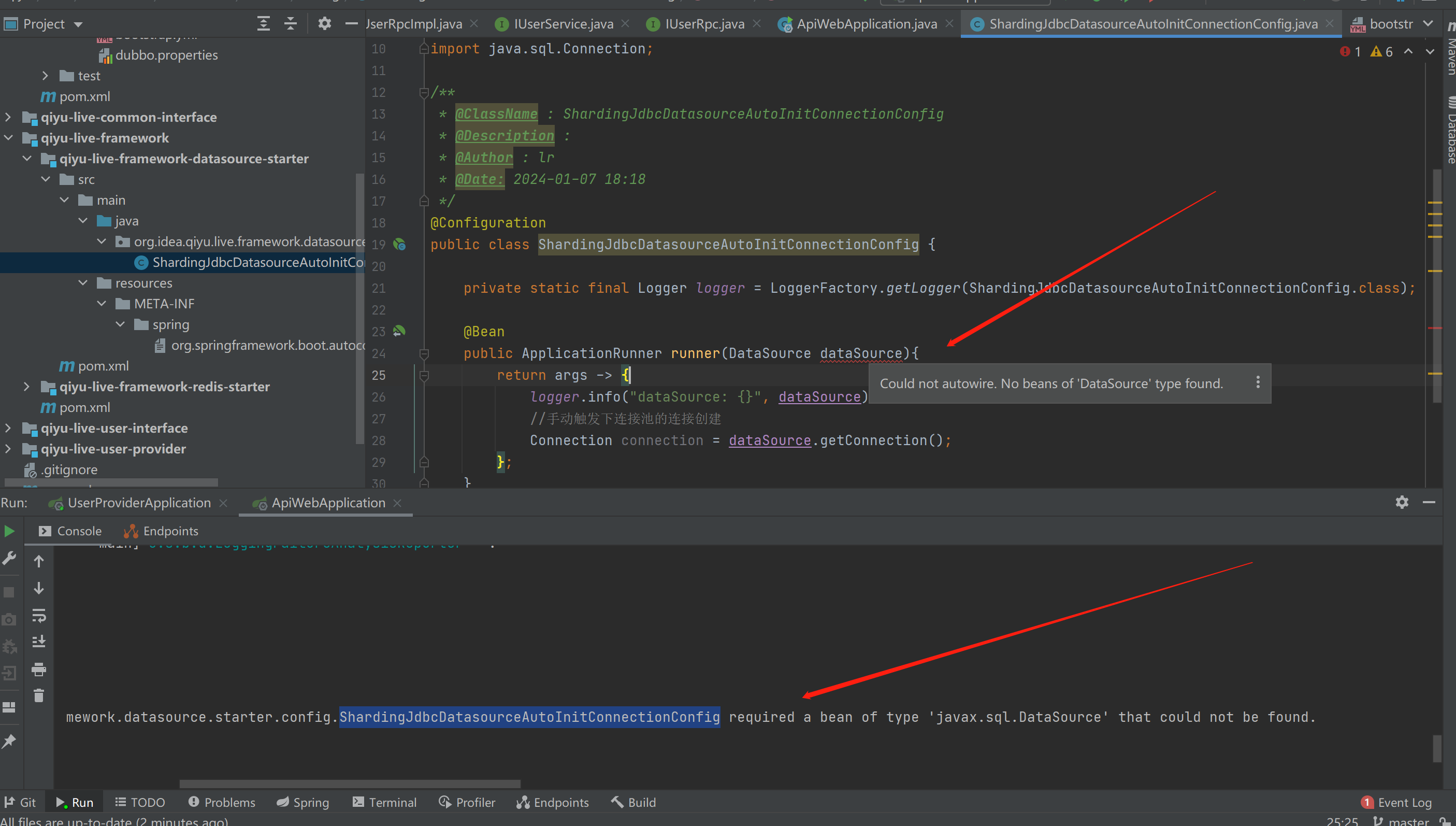
Task: Hide the Run tool window
Action: (1429, 502)
